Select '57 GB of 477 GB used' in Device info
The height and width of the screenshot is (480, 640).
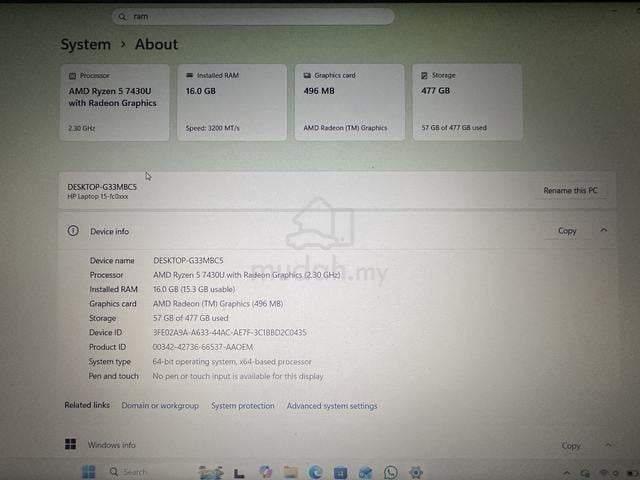(190, 318)
